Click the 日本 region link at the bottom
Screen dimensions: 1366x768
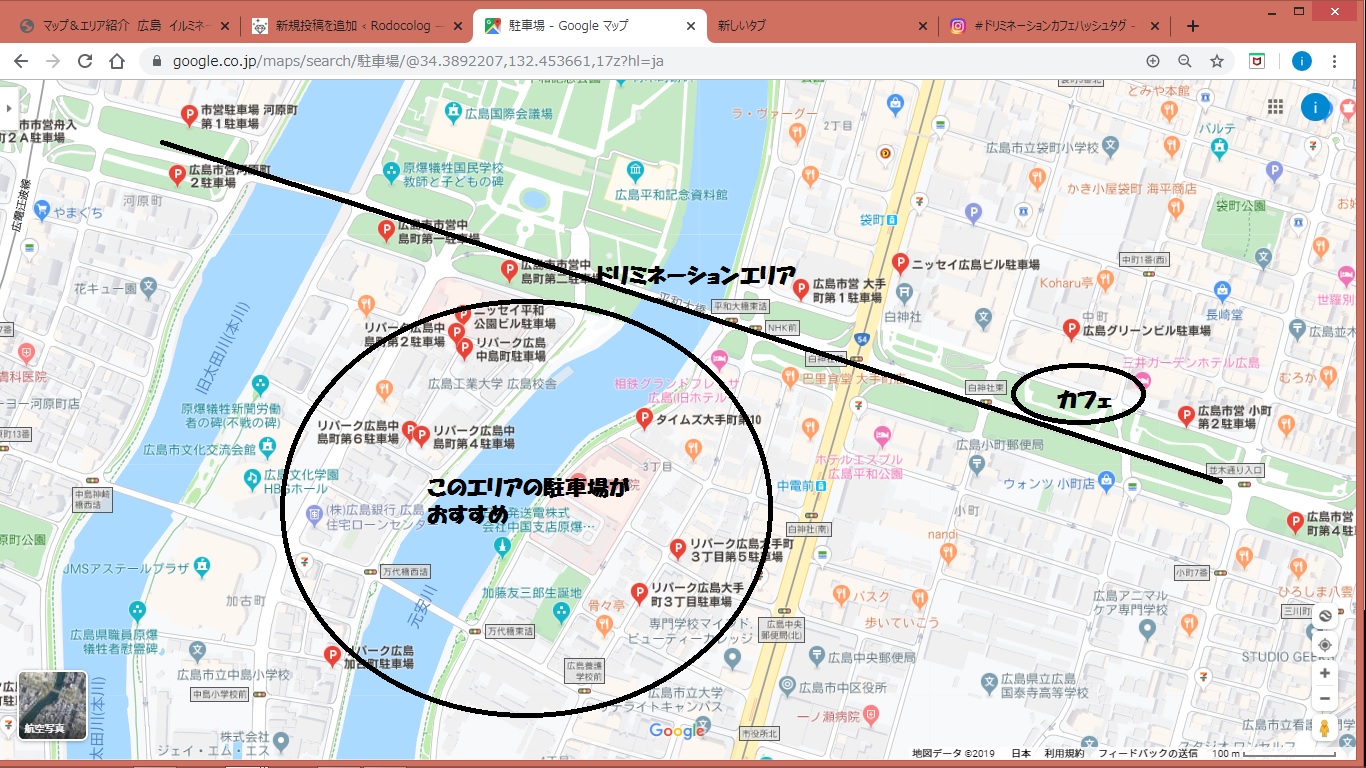1021,753
